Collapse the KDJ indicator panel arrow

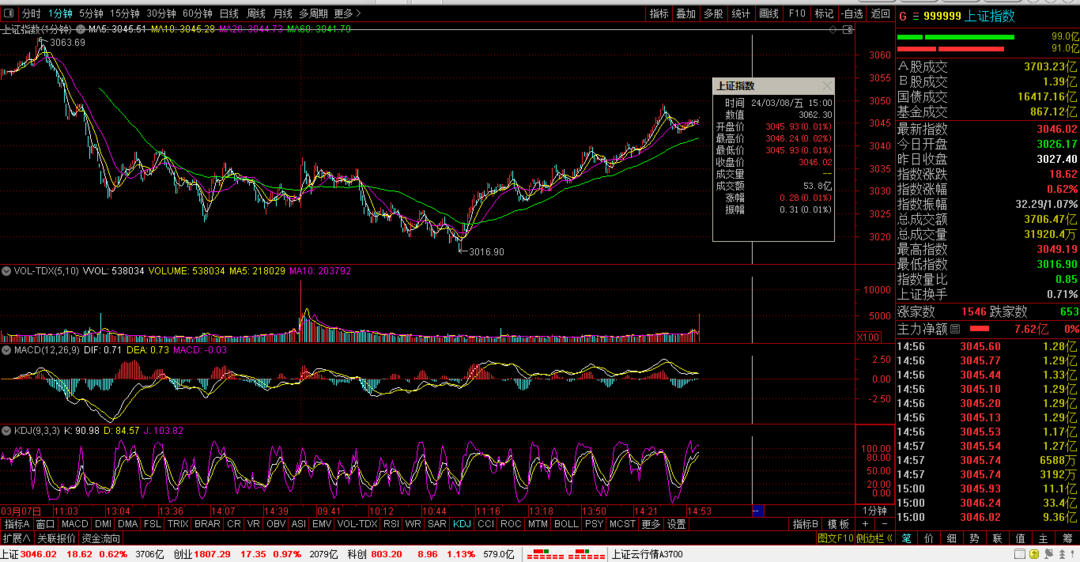6,430
